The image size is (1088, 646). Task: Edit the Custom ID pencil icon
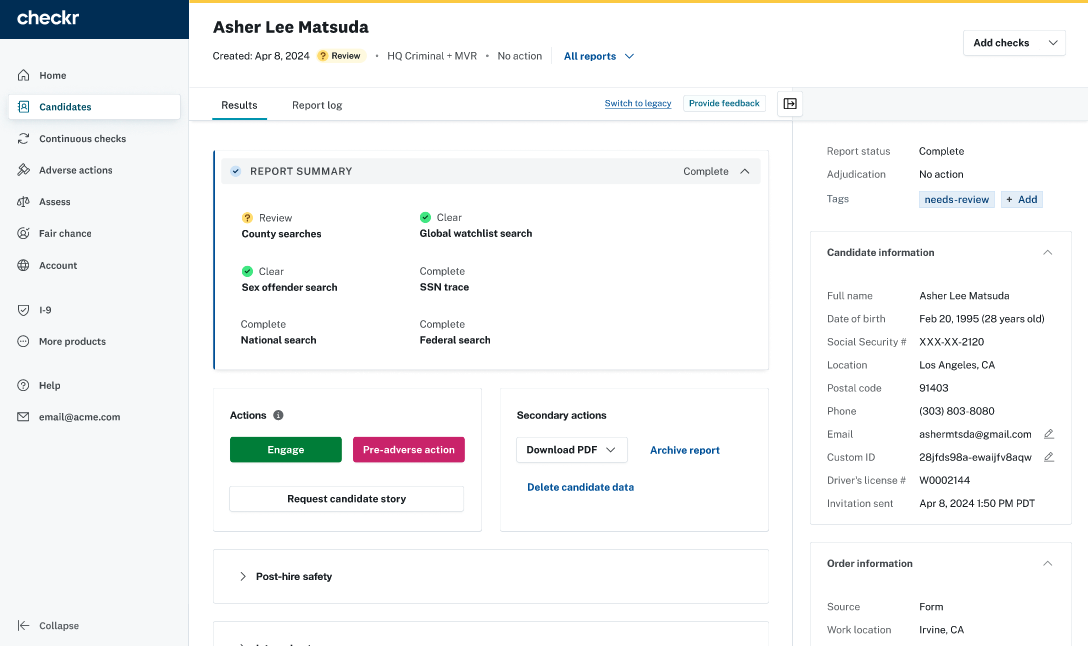pos(1049,457)
